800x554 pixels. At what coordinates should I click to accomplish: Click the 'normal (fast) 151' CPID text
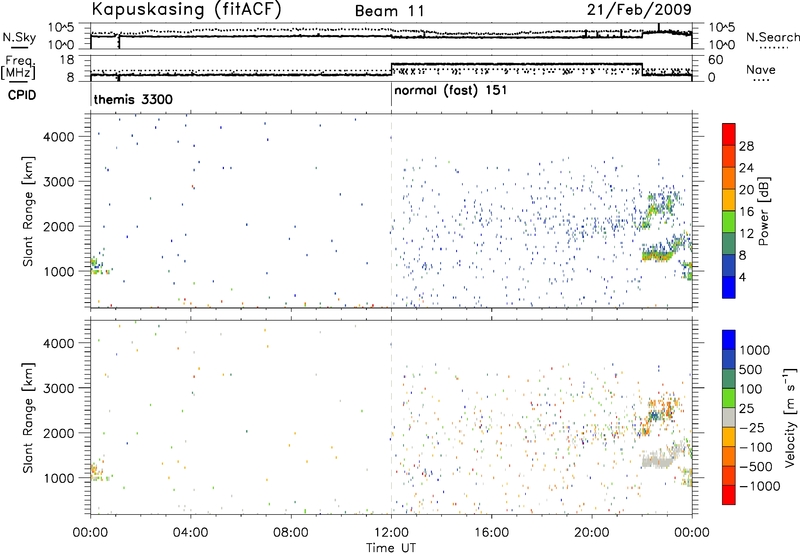[x=451, y=90]
